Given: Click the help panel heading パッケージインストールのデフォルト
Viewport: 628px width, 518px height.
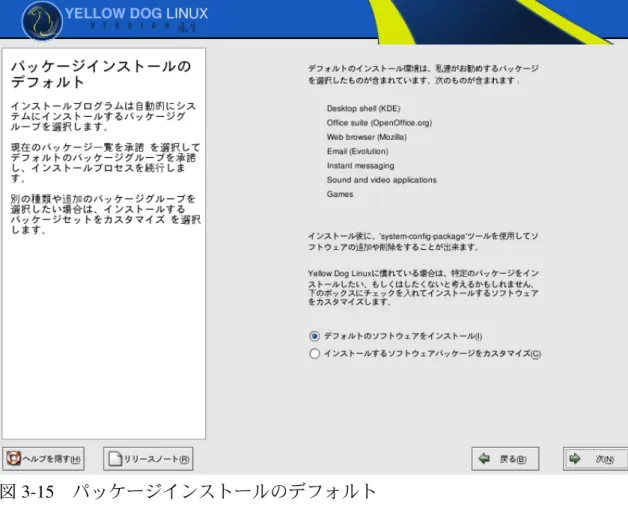Looking at the screenshot, I should pyautogui.click(x=101, y=74).
